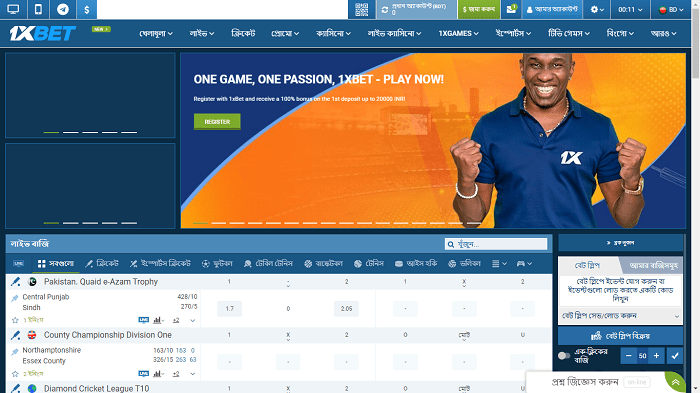Expand the sports menu in main navigation

coord(156,33)
